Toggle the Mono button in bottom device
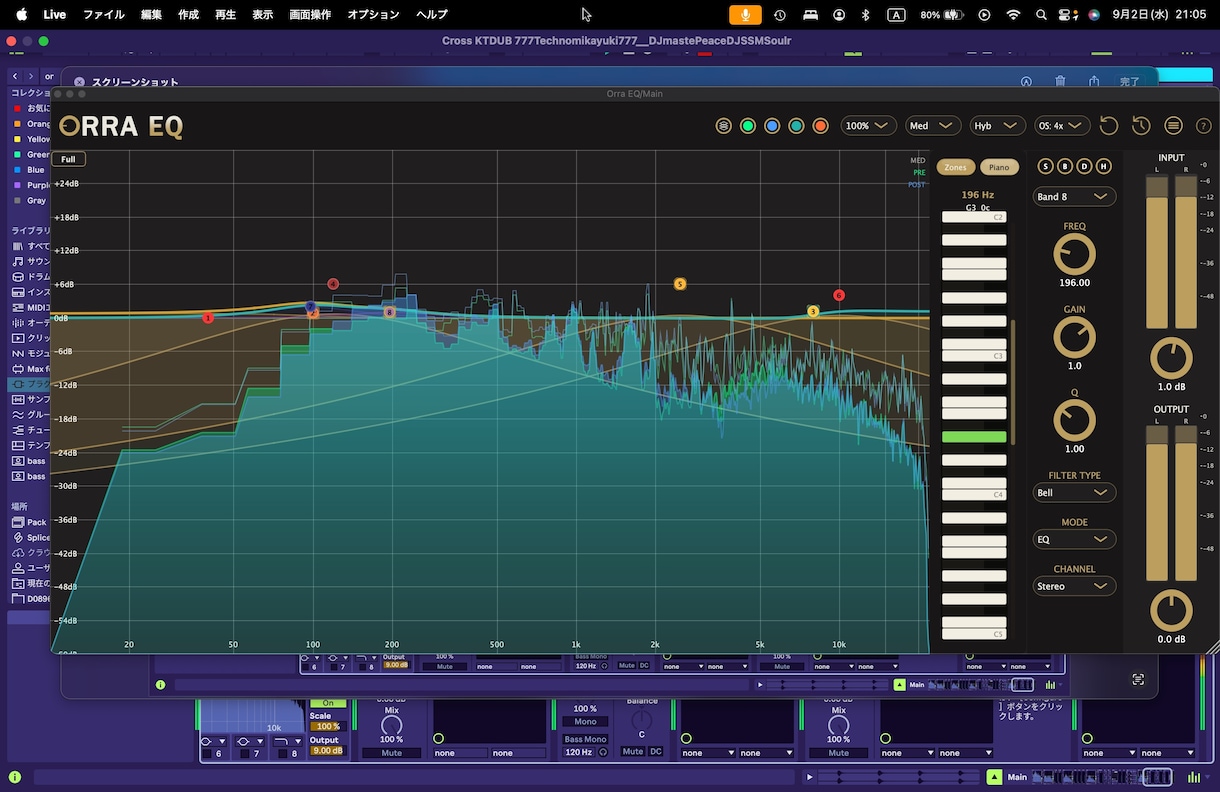Viewport: 1220px width, 792px height. [x=585, y=721]
